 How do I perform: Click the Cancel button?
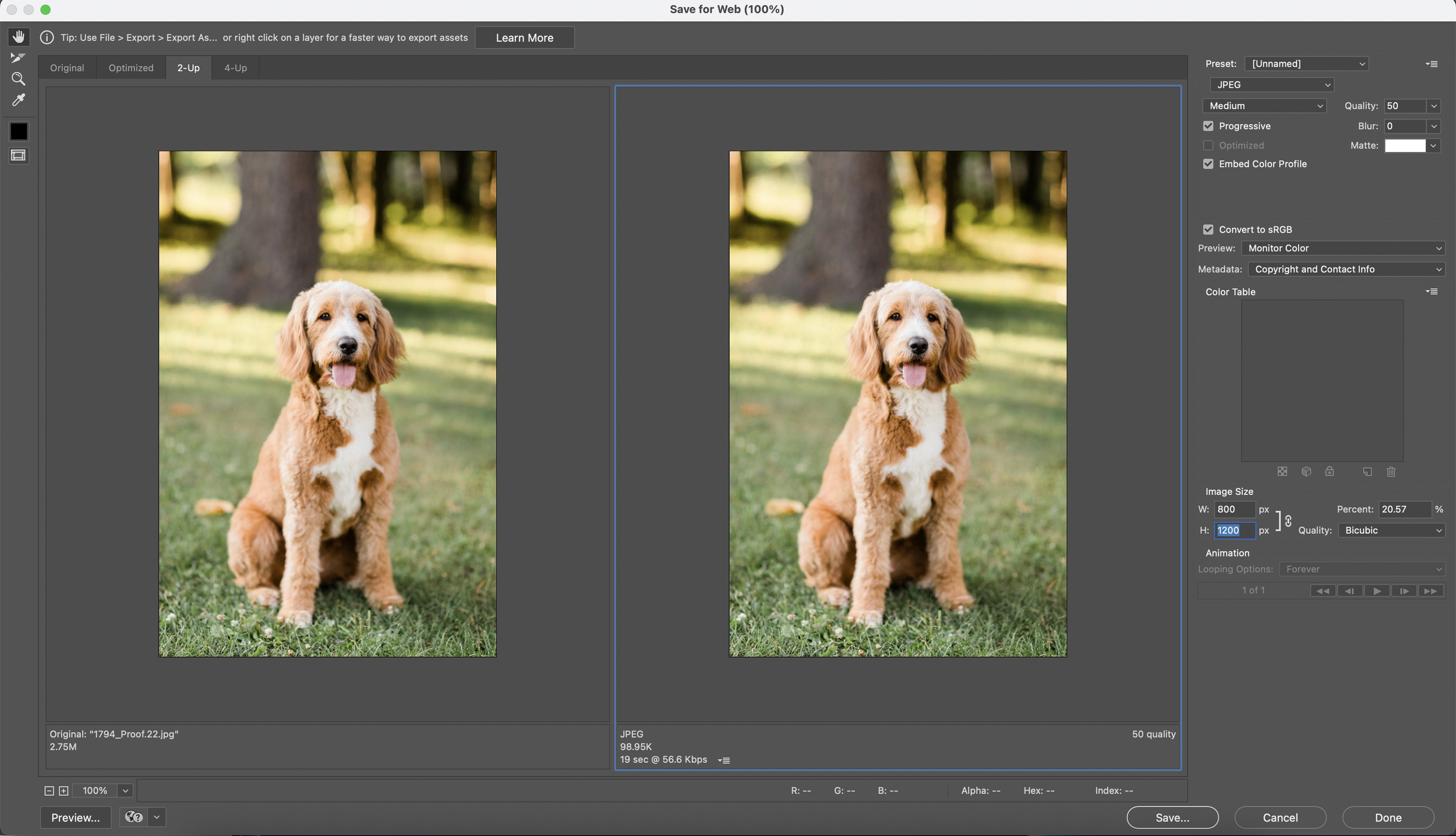click(1280, 817)
